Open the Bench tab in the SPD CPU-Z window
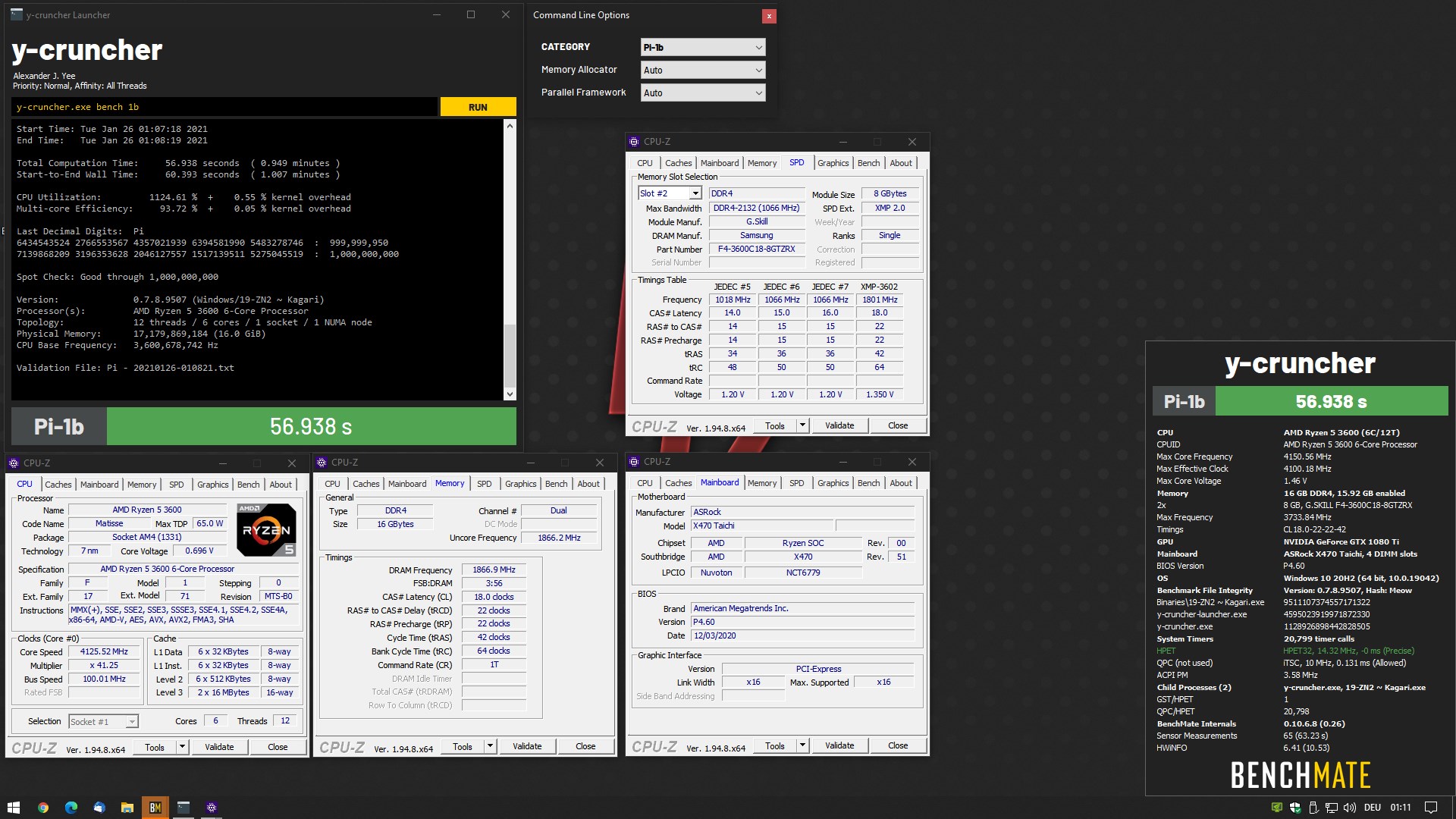Image resolution: width=1456 pixels, height=819 pixels. (868, 163)
